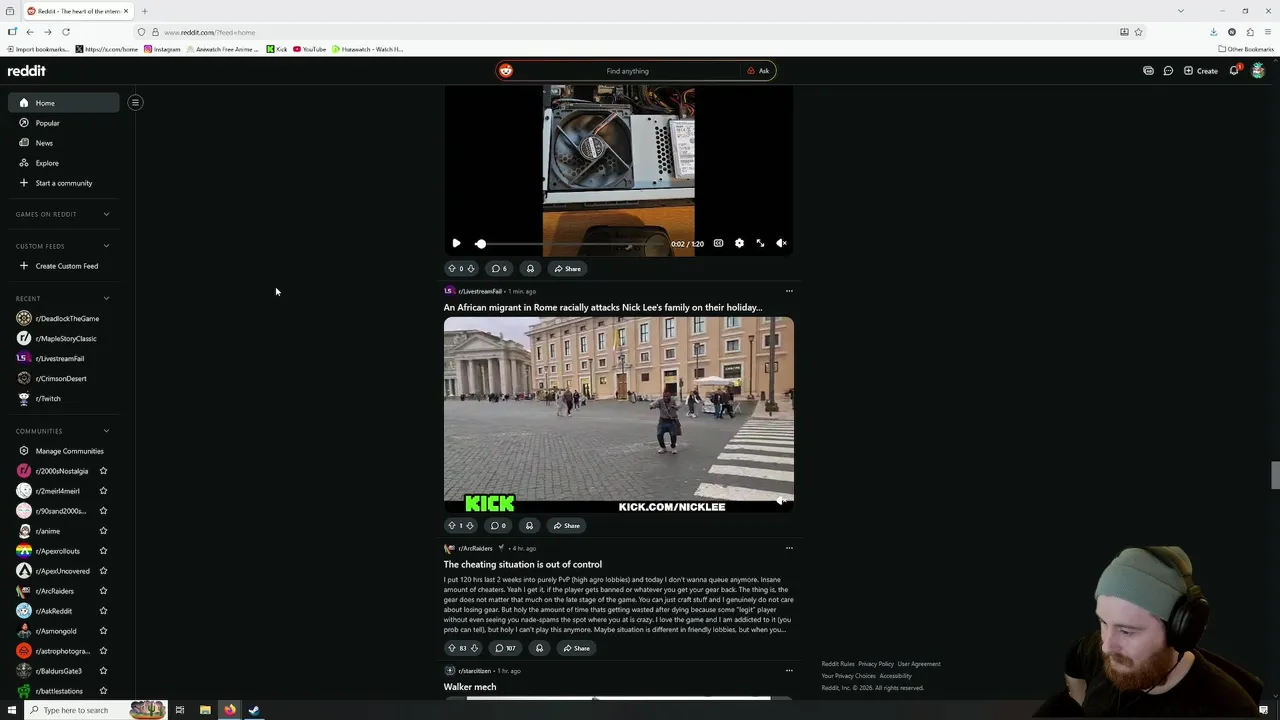The width and height of the screenshot is (1280, 720).
Task: Open Steam from the taskbar
Action: pyautogui.click(x=254, y=710)
